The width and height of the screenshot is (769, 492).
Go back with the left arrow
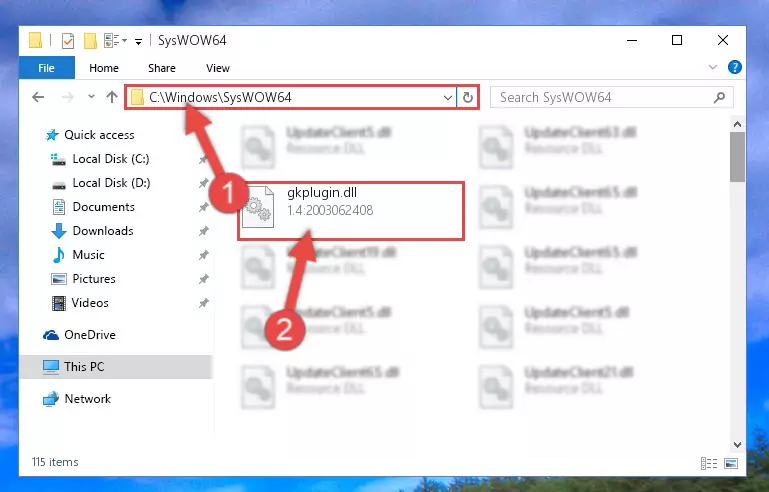click(x=38, y=97)
